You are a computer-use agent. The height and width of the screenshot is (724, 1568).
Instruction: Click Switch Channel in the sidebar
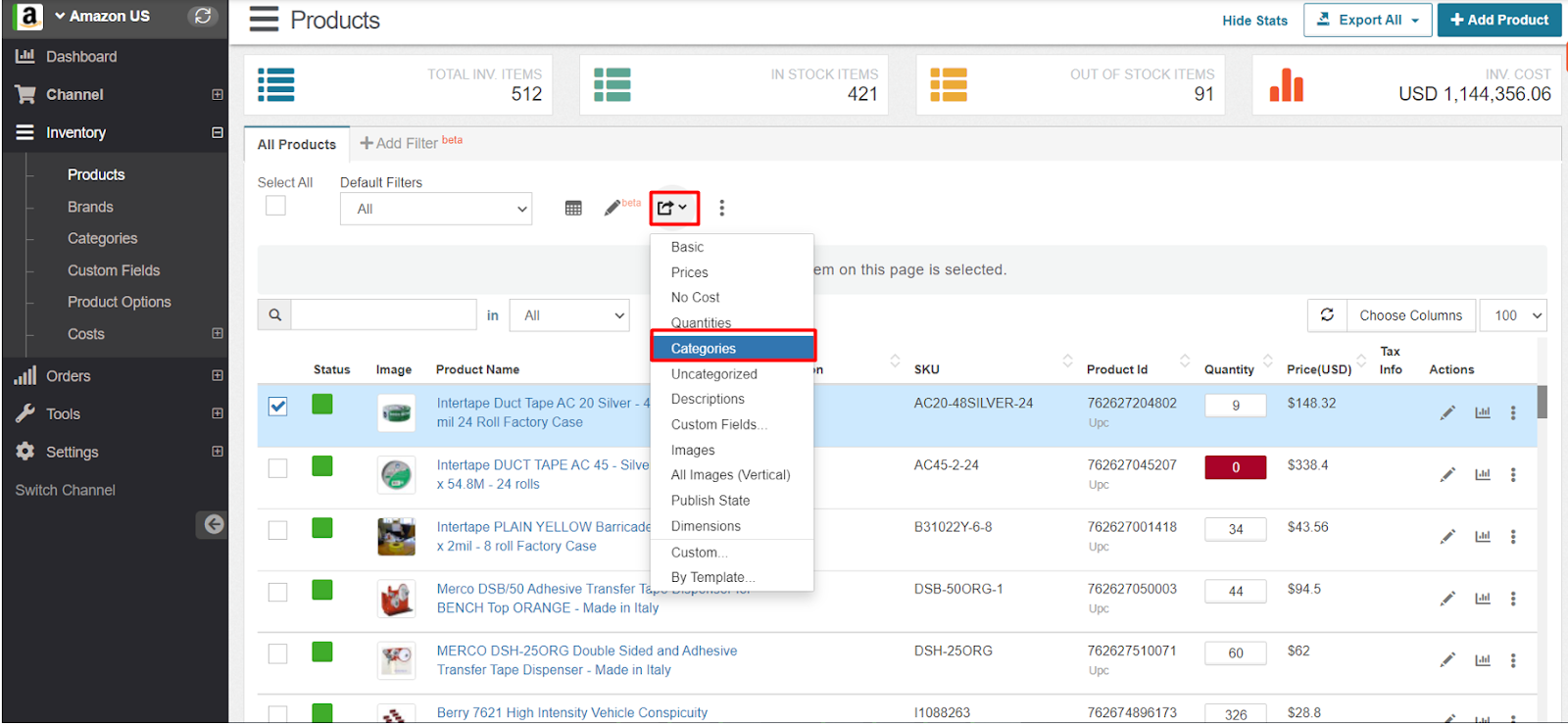[66, 490]
